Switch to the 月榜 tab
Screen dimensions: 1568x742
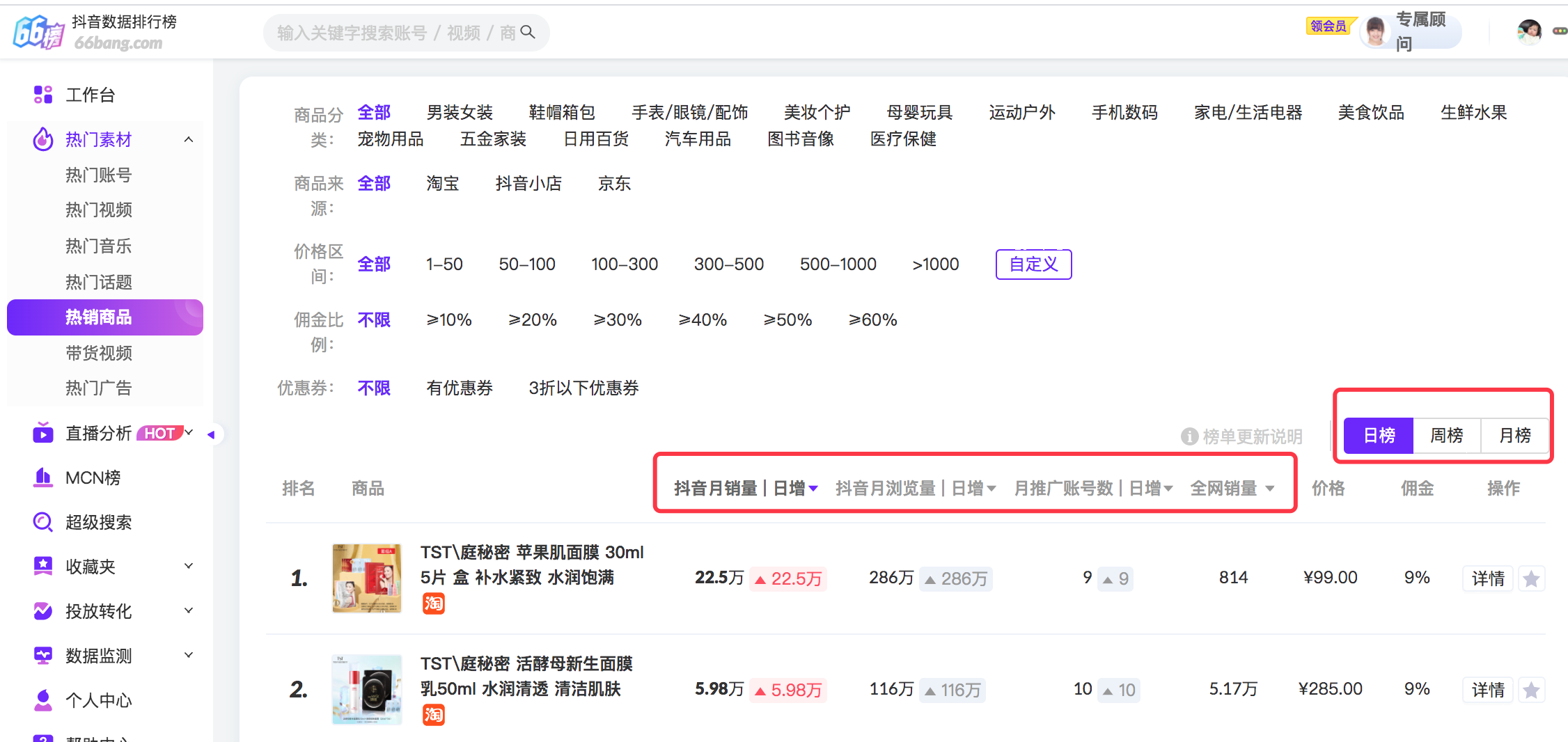[1514, 436]
